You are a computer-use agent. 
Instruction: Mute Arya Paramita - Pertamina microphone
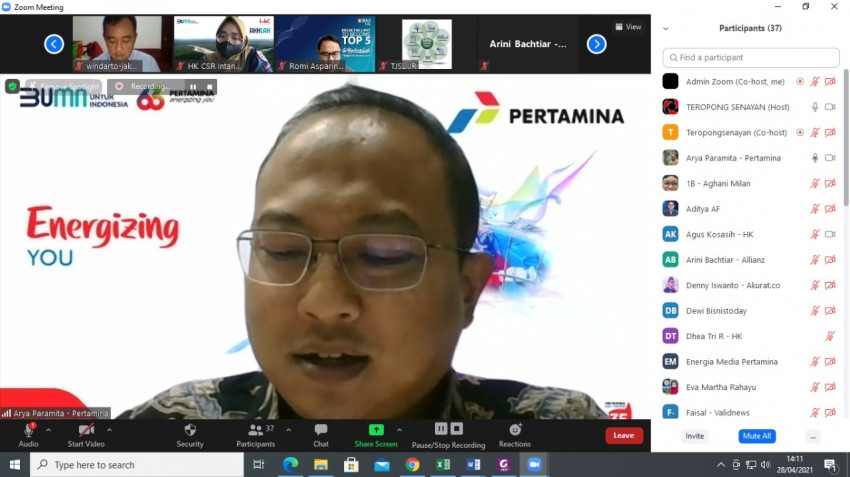[x=815, y=158]
